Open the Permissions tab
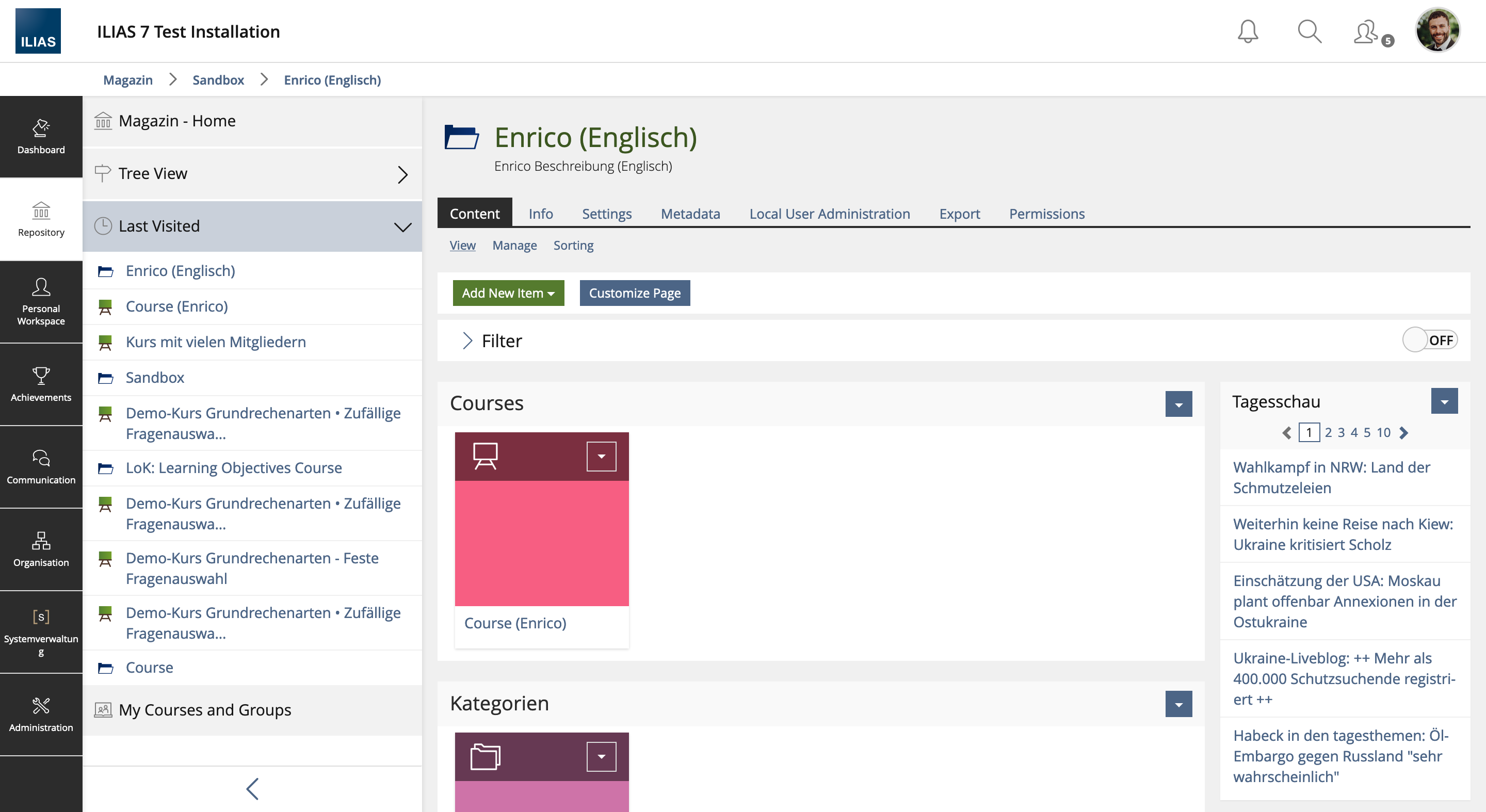 (1046, 214)
